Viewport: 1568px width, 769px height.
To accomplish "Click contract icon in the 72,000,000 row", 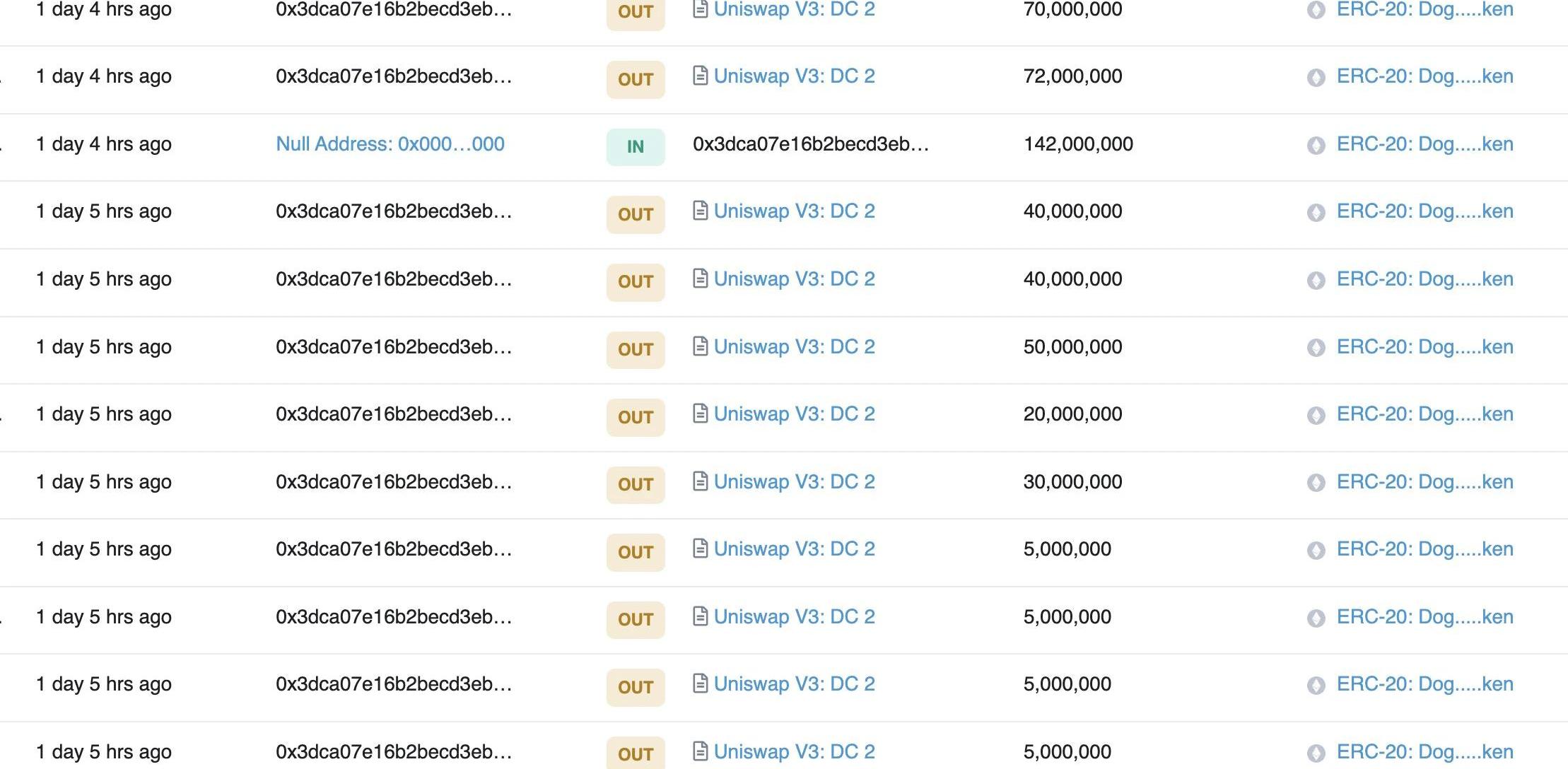I will click(x=700, y=76).
